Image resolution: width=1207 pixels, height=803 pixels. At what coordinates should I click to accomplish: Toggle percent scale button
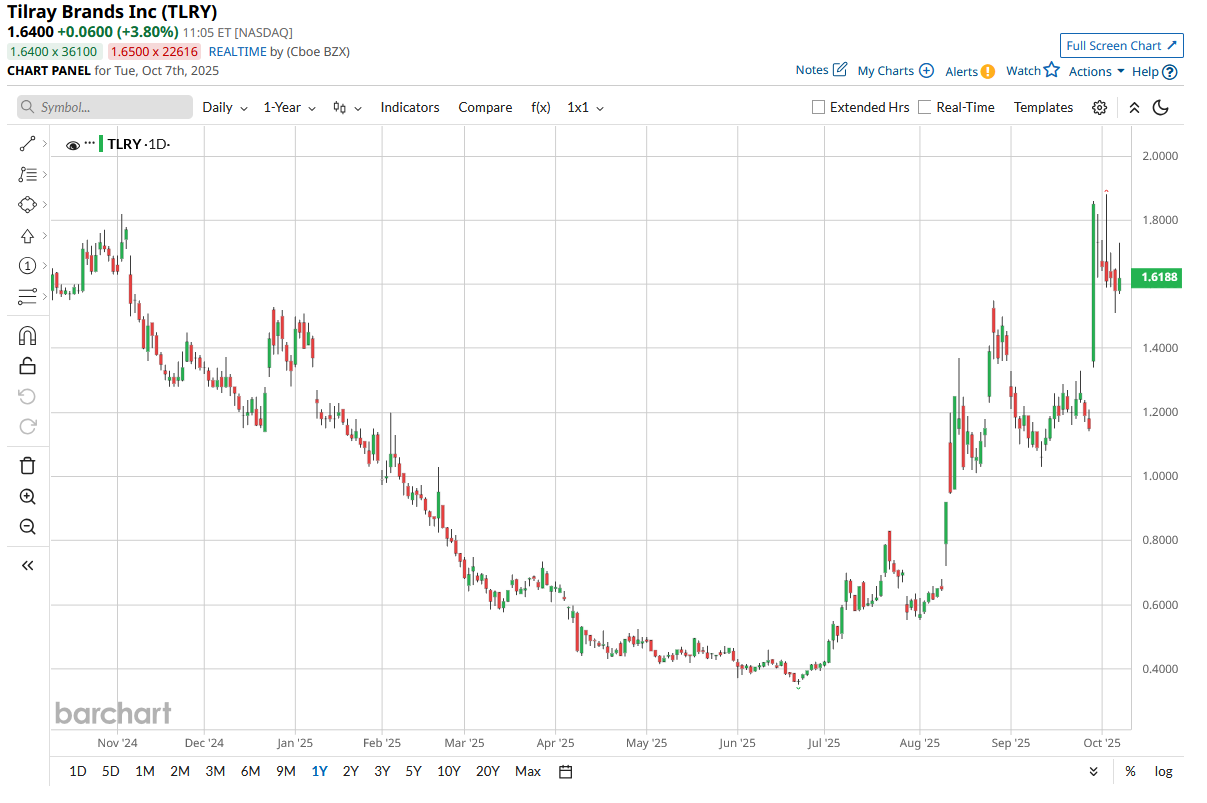[x=1130, y=771]
